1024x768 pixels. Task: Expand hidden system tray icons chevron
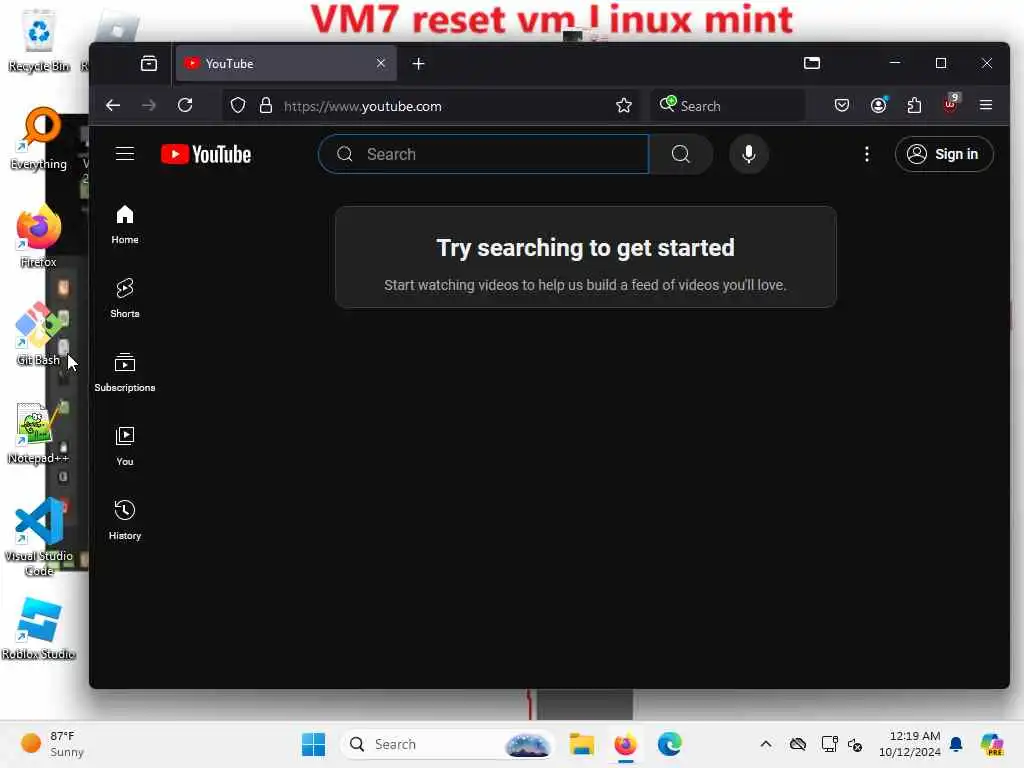point(766,744)
